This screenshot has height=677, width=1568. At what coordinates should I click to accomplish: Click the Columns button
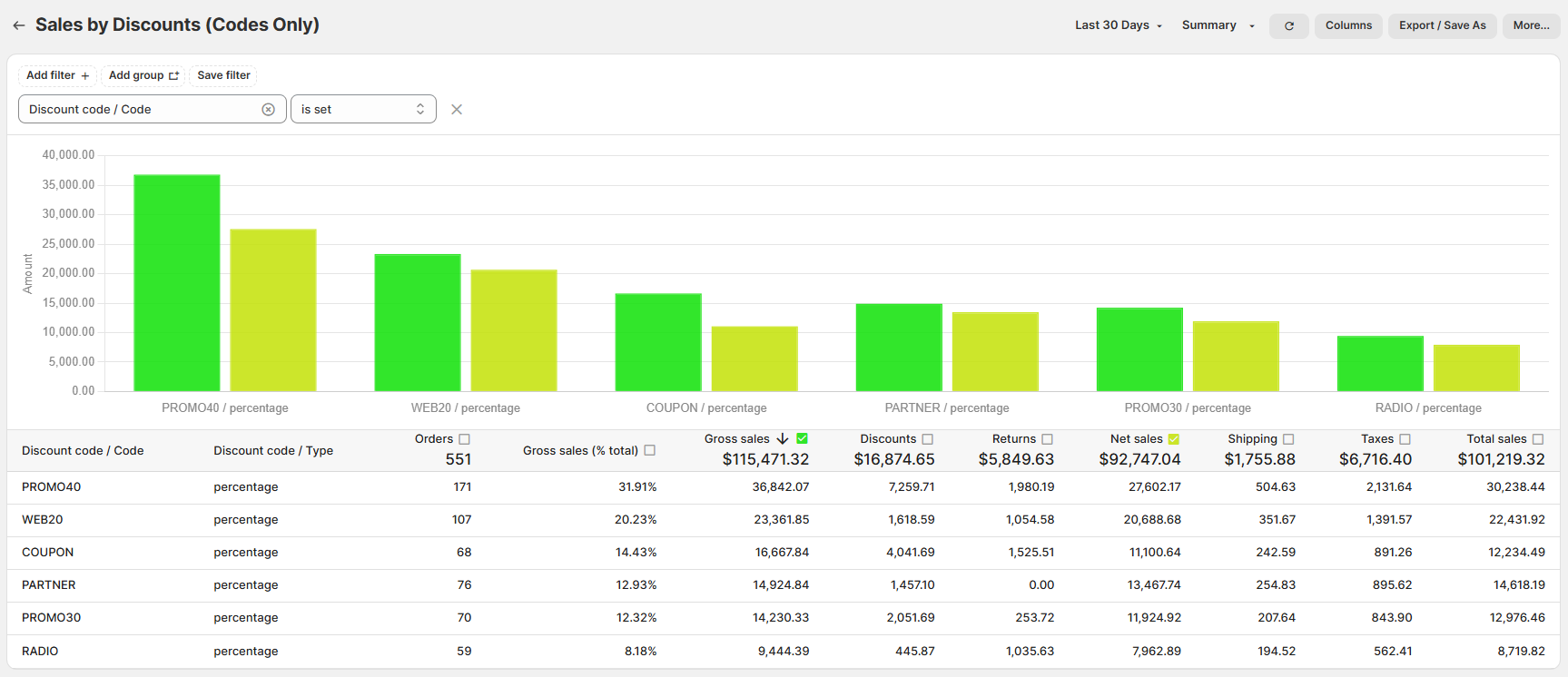point(1348,25)
